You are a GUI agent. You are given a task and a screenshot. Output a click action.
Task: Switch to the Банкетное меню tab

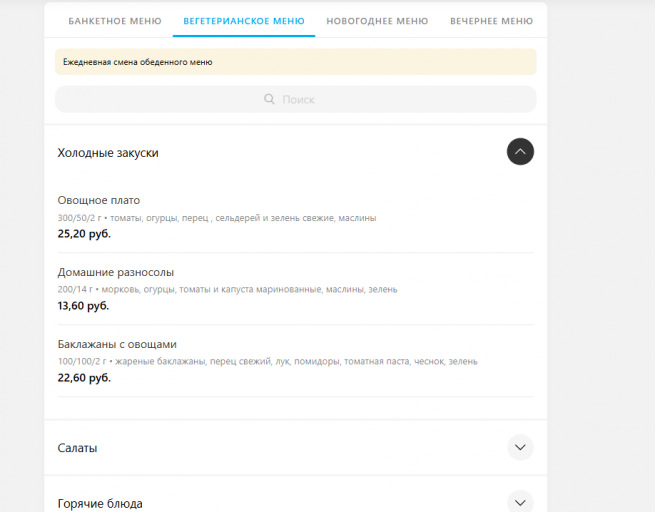(115, 21)
